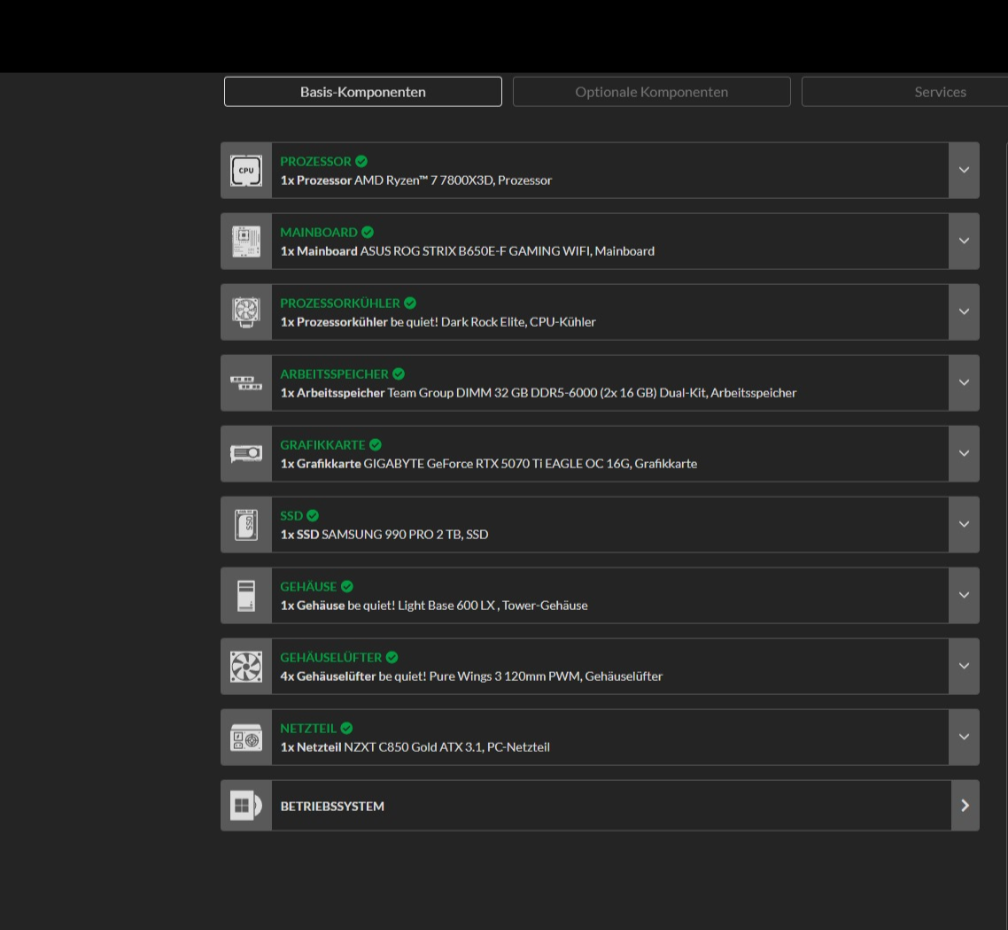The image size is (1008, 930).
Task: Switch to the Services tab
Action: pyautogui.click(x=905, y=92)
